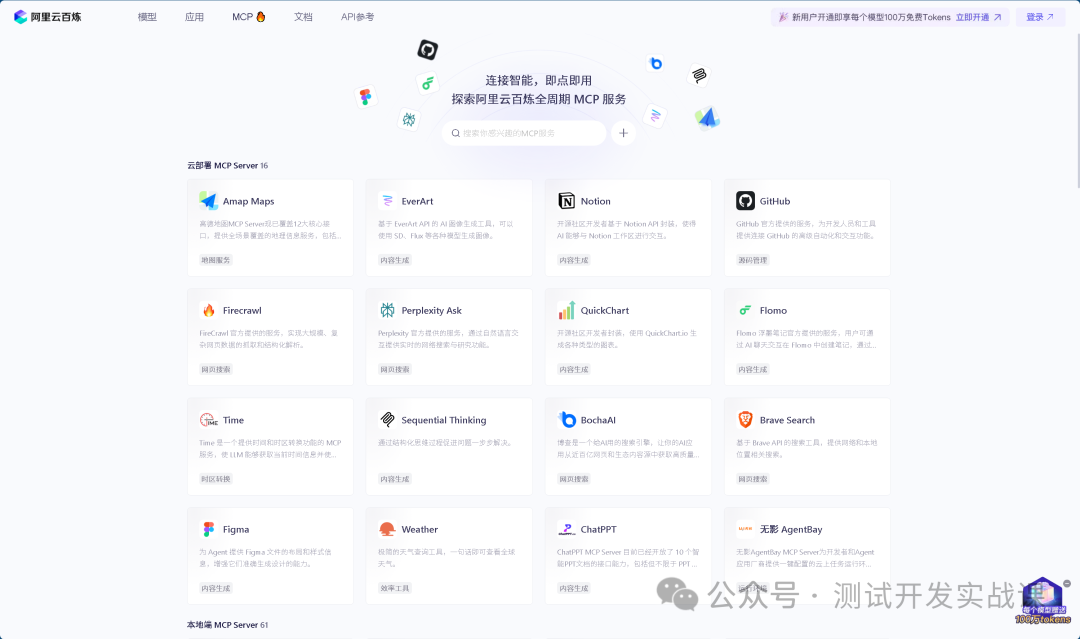Click the ChatPPT card icon
1080x639 pixels.
click(x=566, y=529)
